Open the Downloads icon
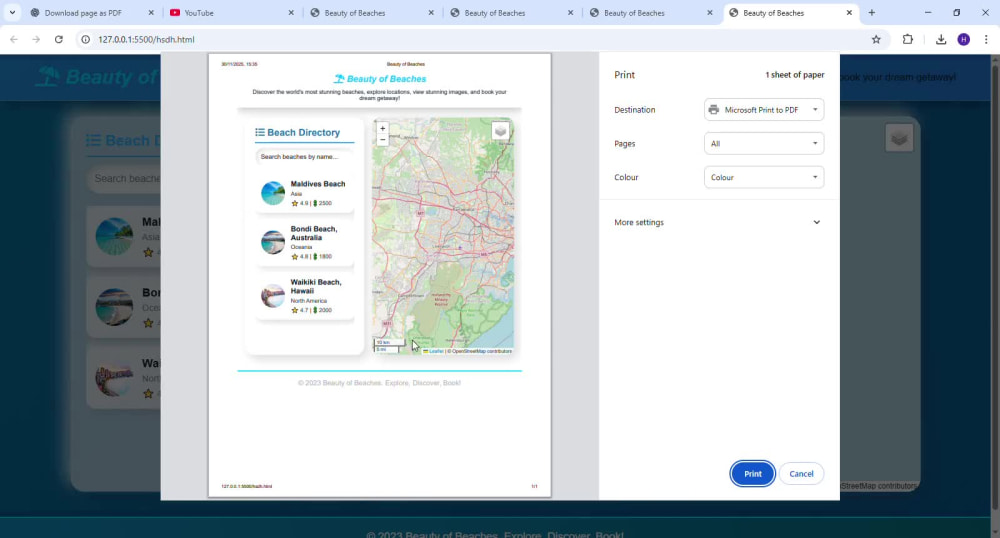Viewport: 1000px width, 538px height. [941, 40]
